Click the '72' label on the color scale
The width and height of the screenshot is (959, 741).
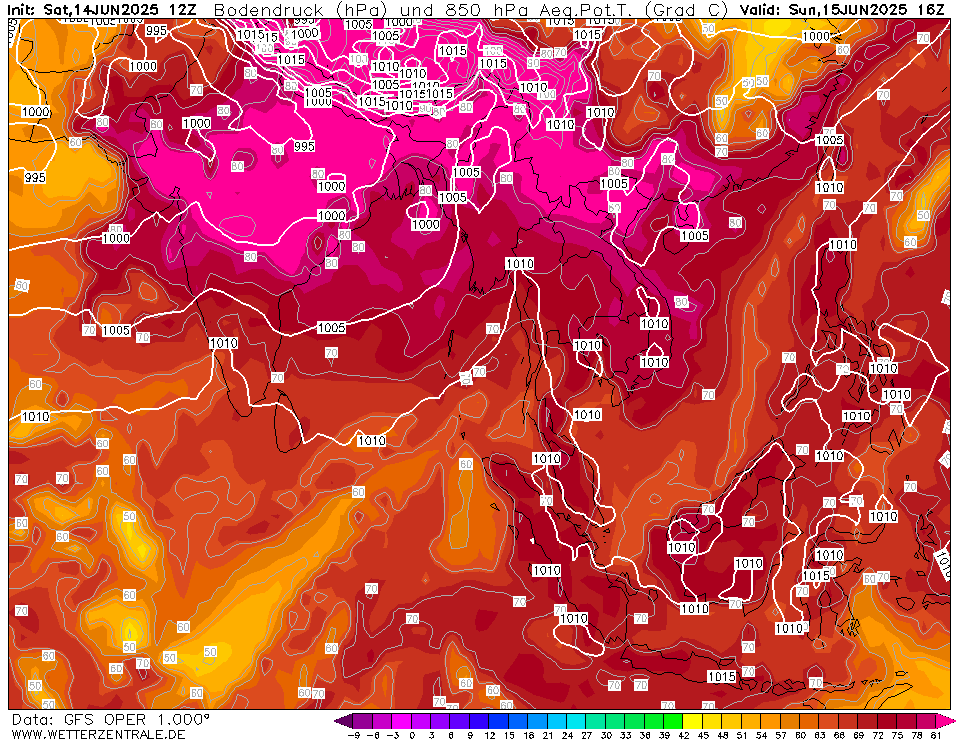(x=878, y=735)
